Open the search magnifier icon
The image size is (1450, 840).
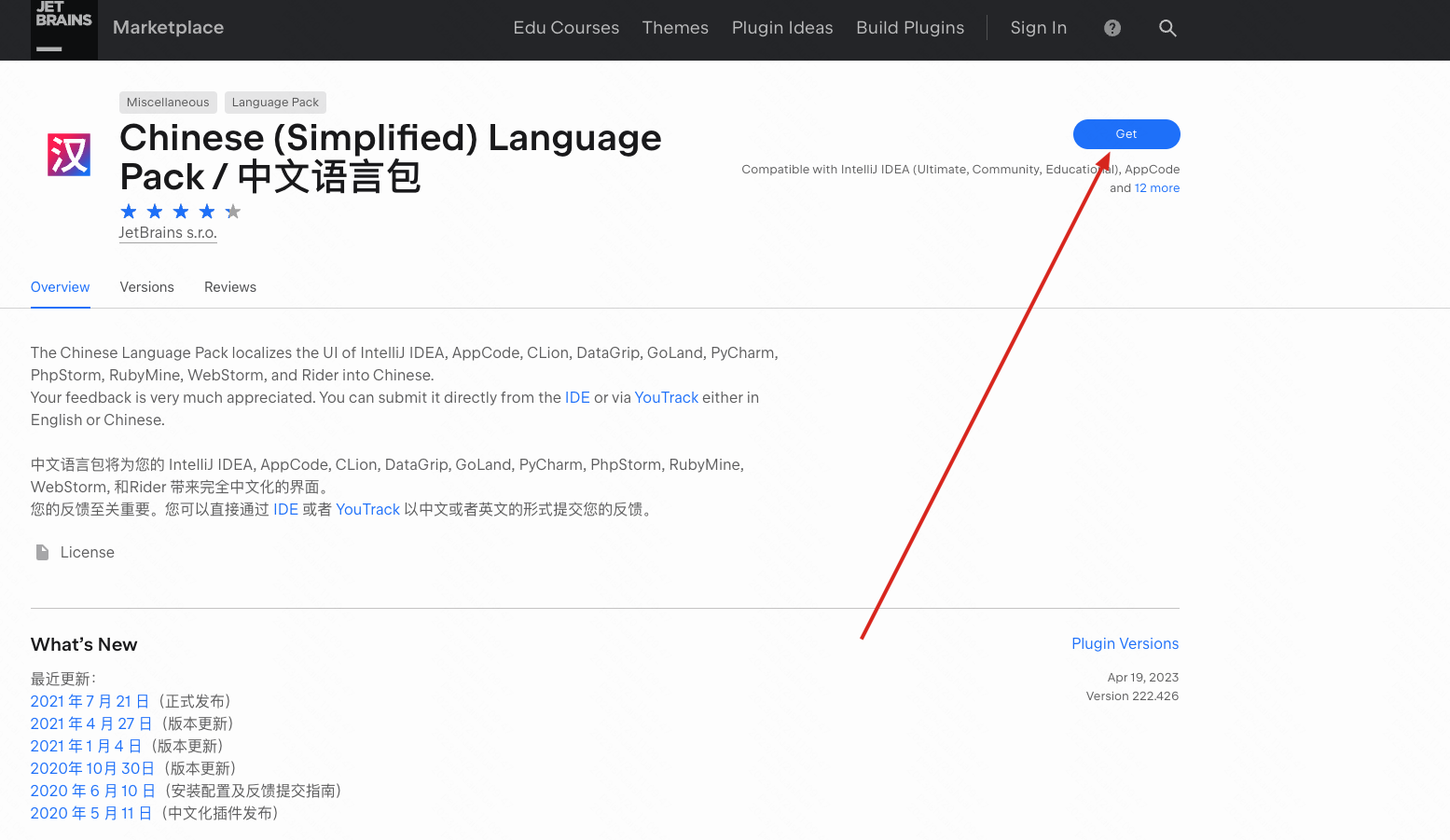[1167, 28]
